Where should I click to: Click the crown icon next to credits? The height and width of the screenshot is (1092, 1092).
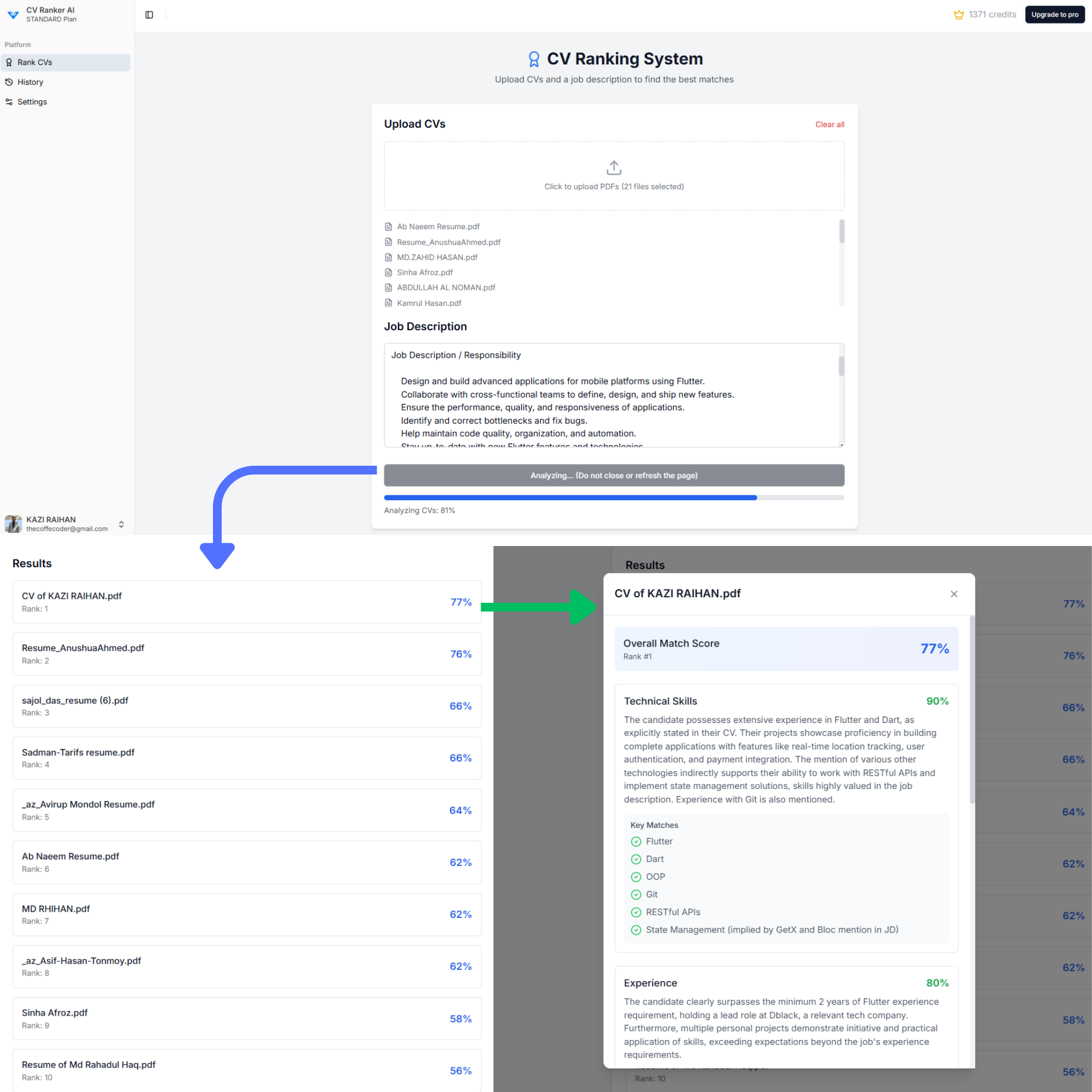coord(959,14)
